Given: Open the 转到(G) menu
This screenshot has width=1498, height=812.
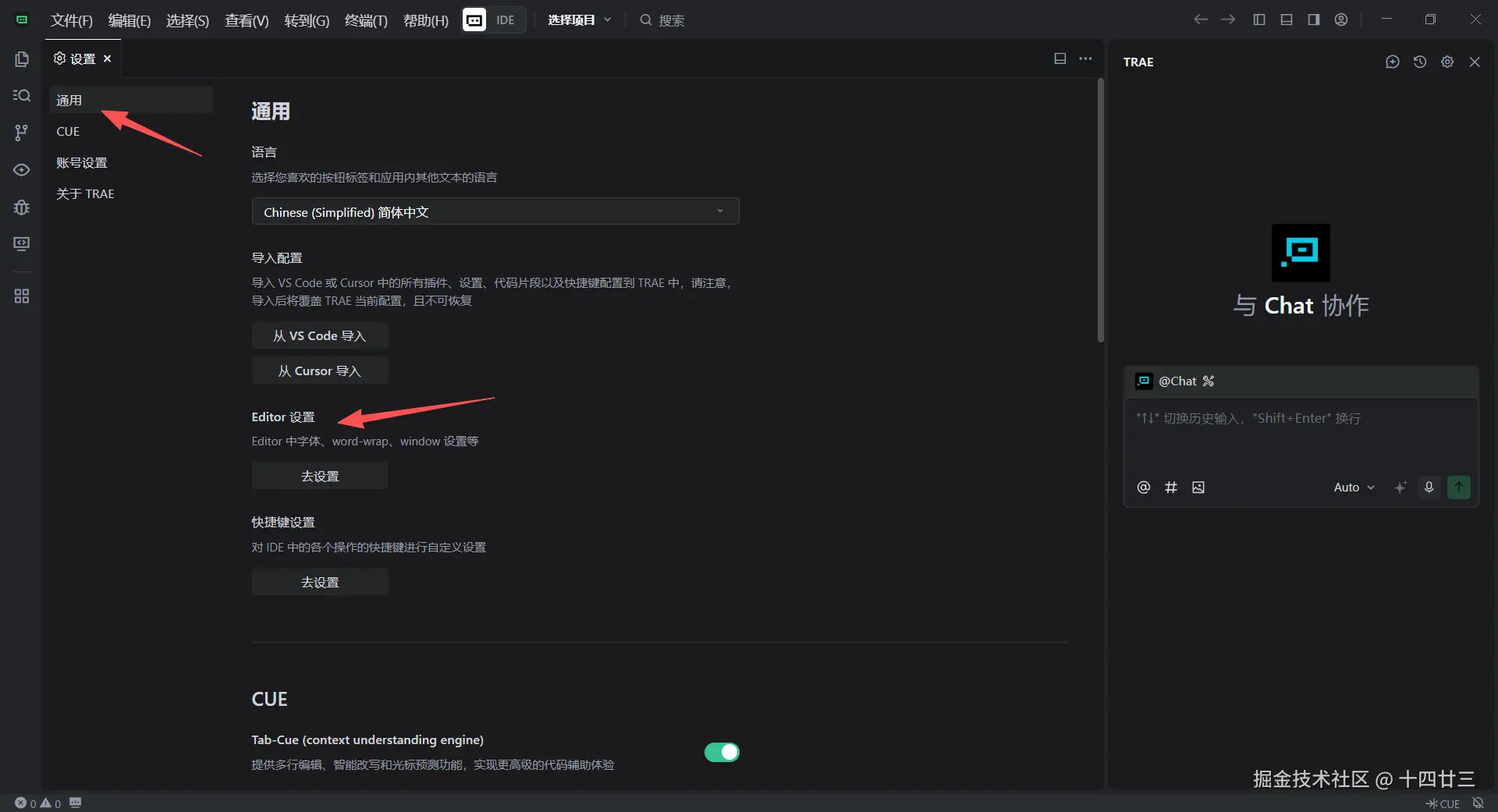Looking at the screenshot, I should click(307, 20).
